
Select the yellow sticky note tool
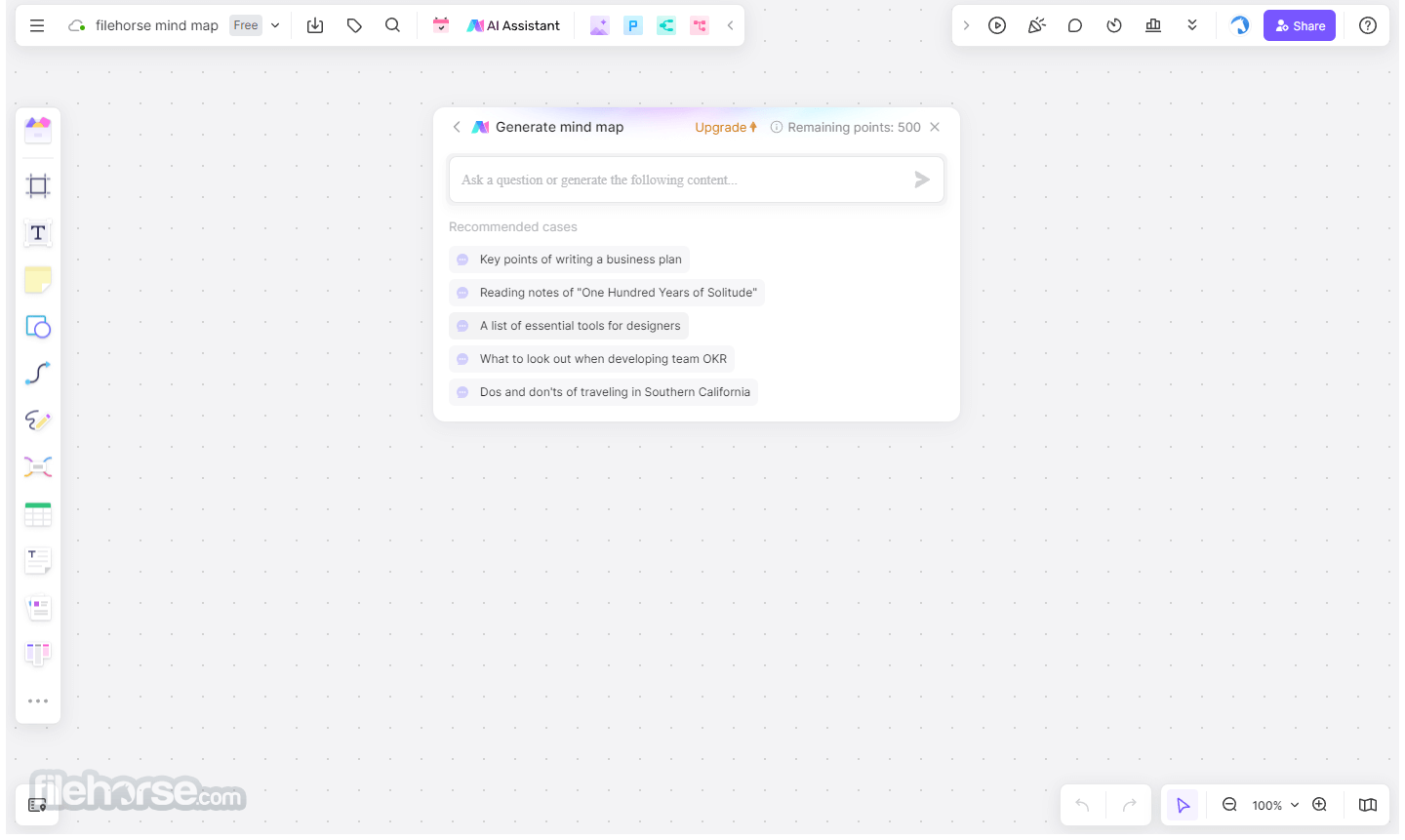38,280
